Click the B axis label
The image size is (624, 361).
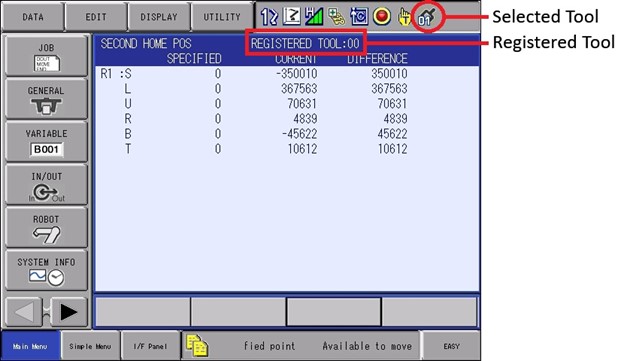point(128,134)
